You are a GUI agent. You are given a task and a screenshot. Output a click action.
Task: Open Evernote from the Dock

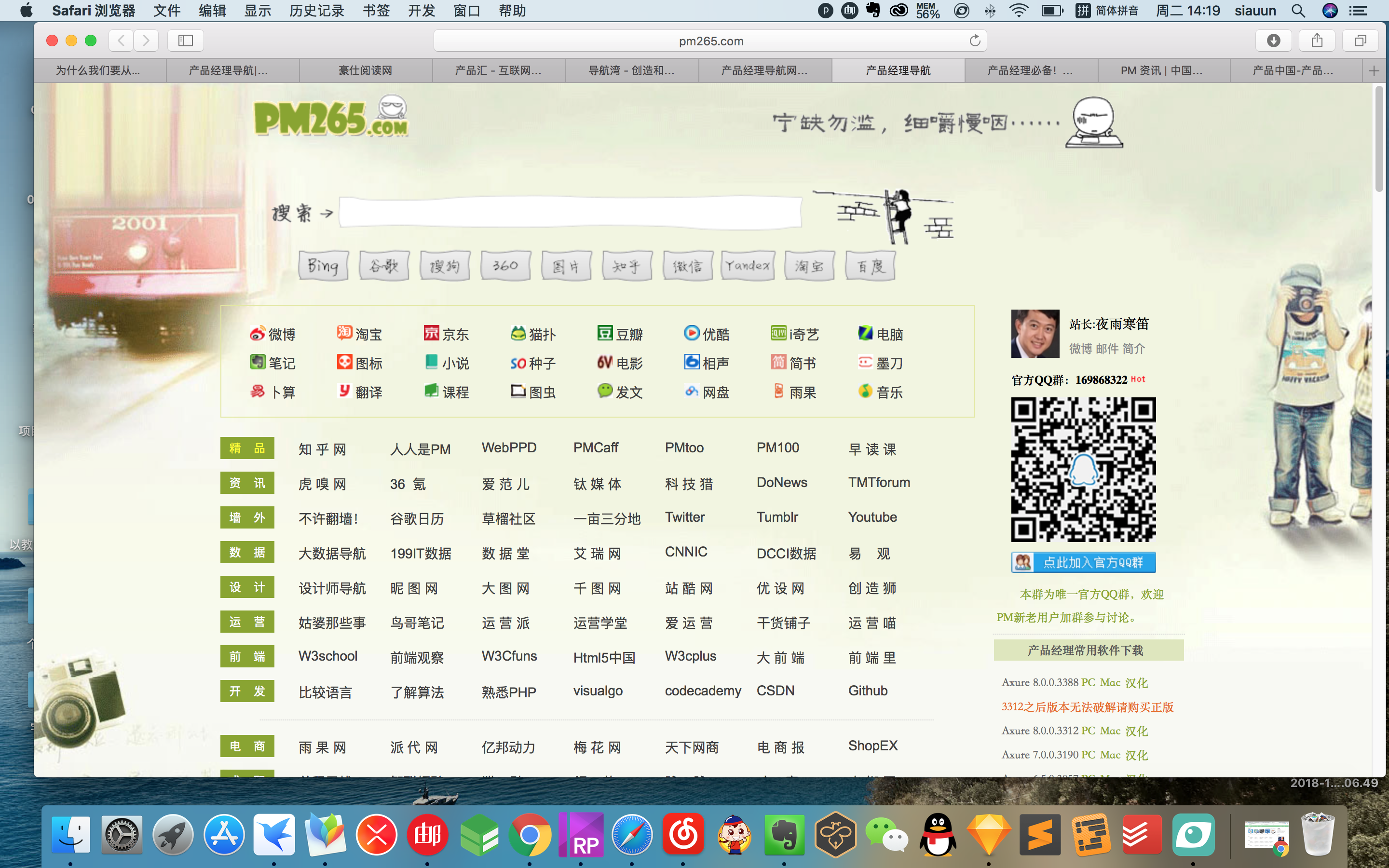tap(784, 835)
